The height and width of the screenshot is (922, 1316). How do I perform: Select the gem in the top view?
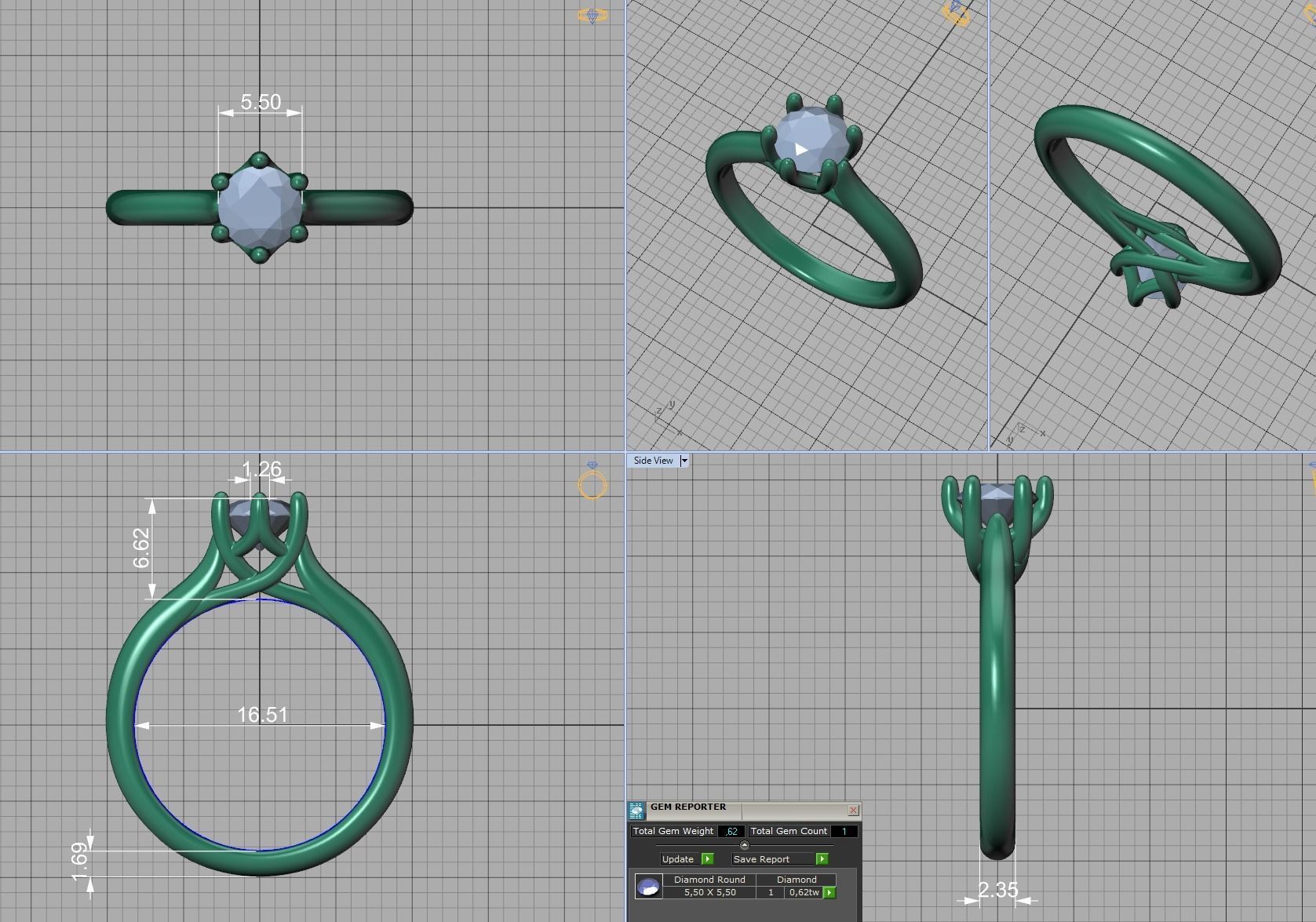(260, 207)
